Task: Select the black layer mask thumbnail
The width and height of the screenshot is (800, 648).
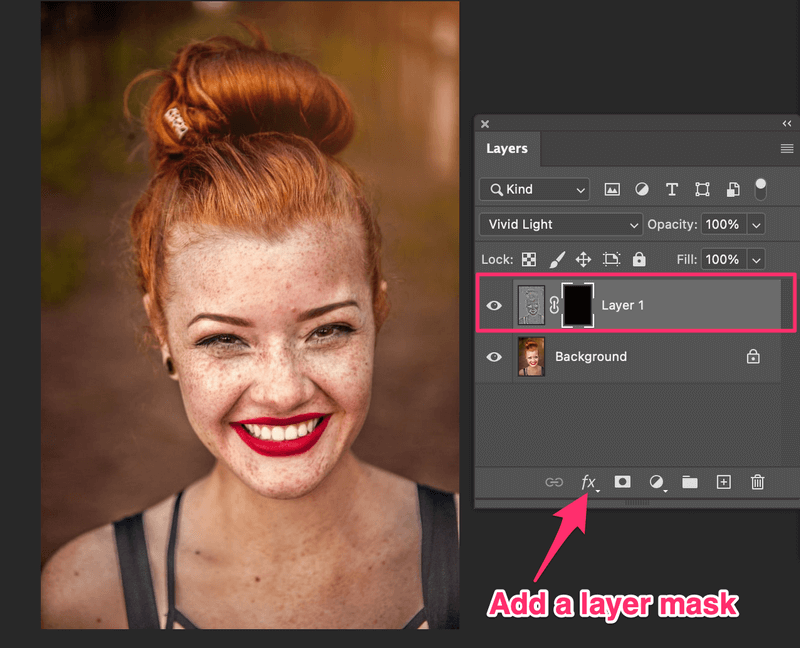Action: [x=578, y=305]
